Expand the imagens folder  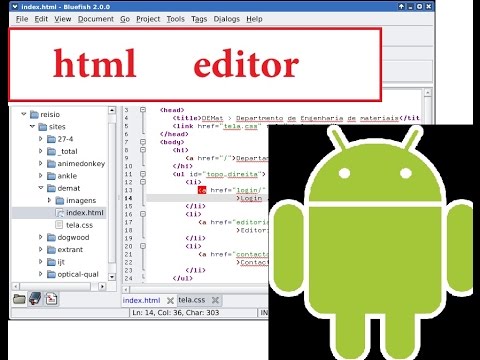point(49,200)
